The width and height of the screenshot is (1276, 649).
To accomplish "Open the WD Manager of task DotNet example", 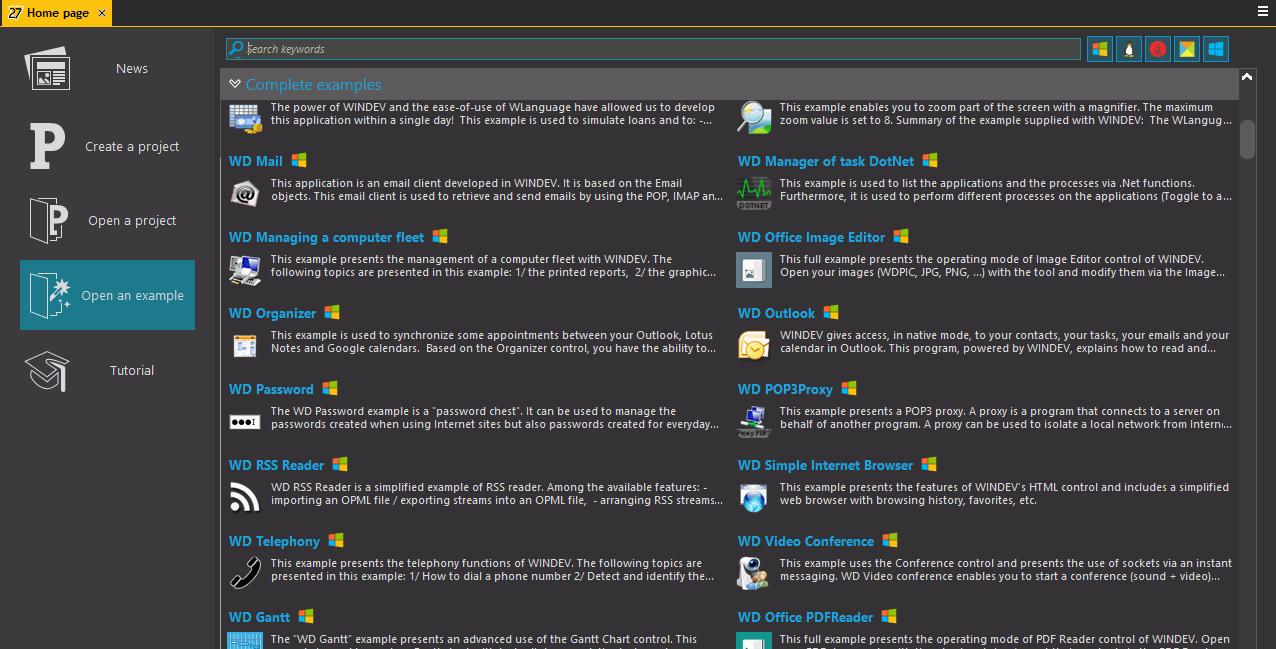I will coord(826,161).
